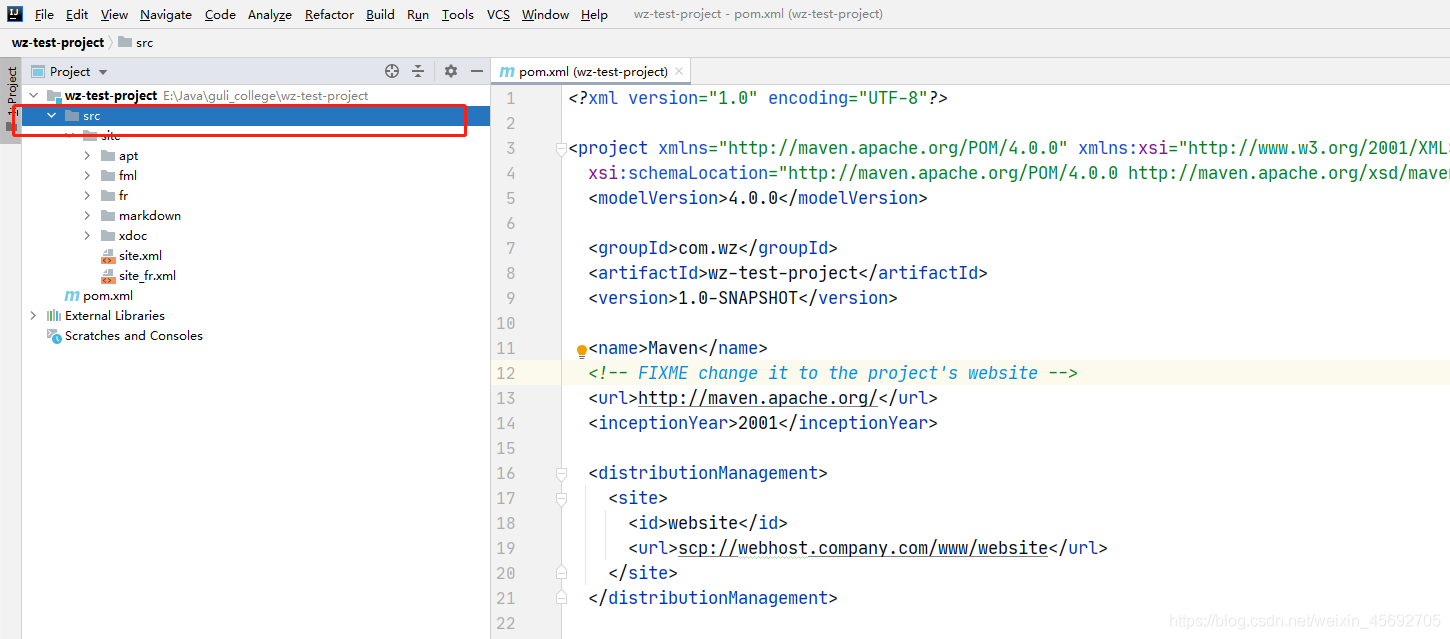Select site.xml in project tree
This screenshot has height=639, width=1450.
pos(140,256)
